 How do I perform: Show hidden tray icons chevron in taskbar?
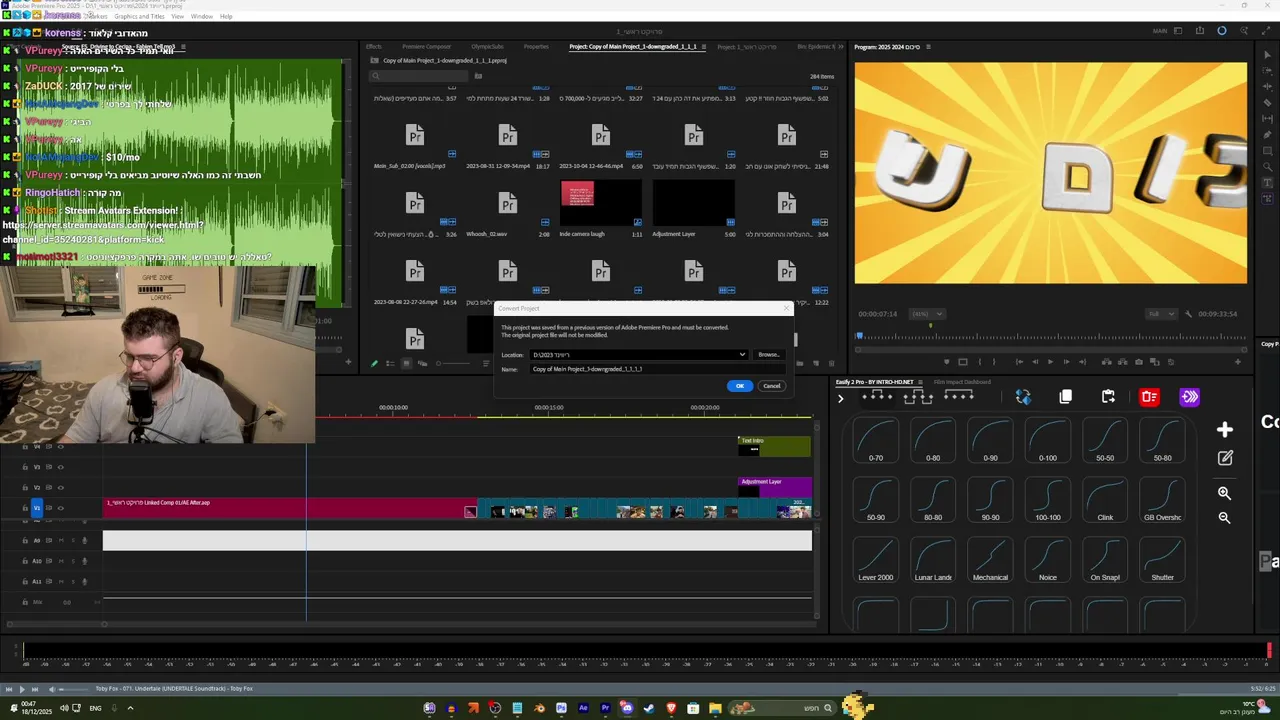130,708
